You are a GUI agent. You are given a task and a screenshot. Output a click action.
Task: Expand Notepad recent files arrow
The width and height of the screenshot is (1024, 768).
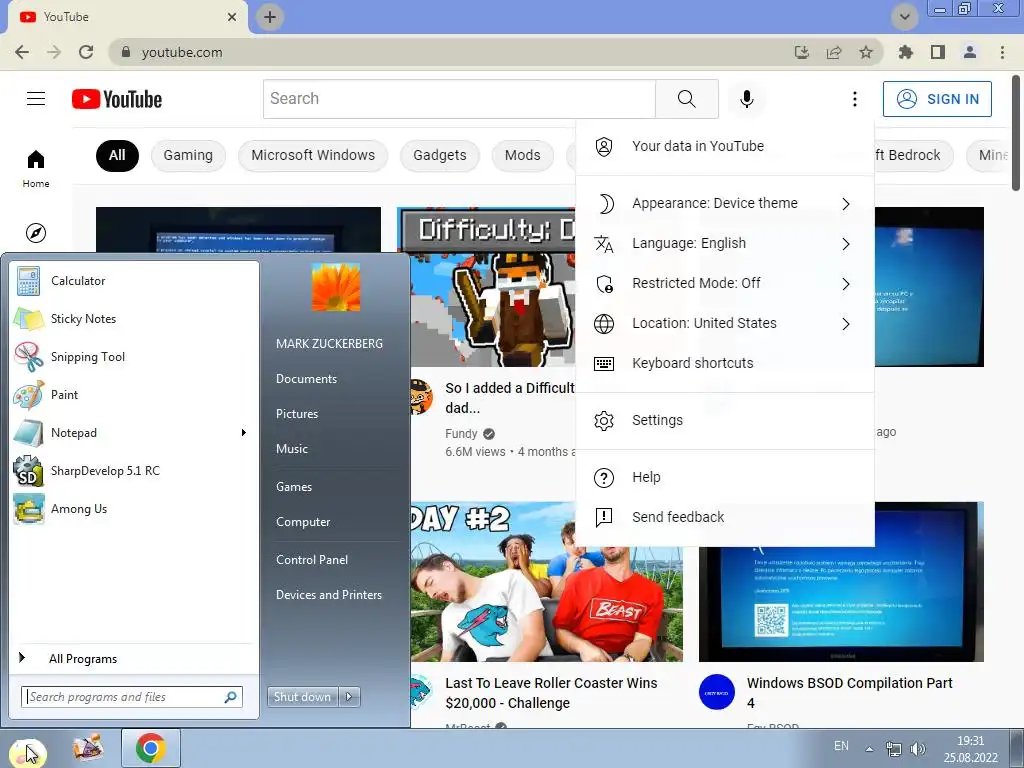pos(244,432)
